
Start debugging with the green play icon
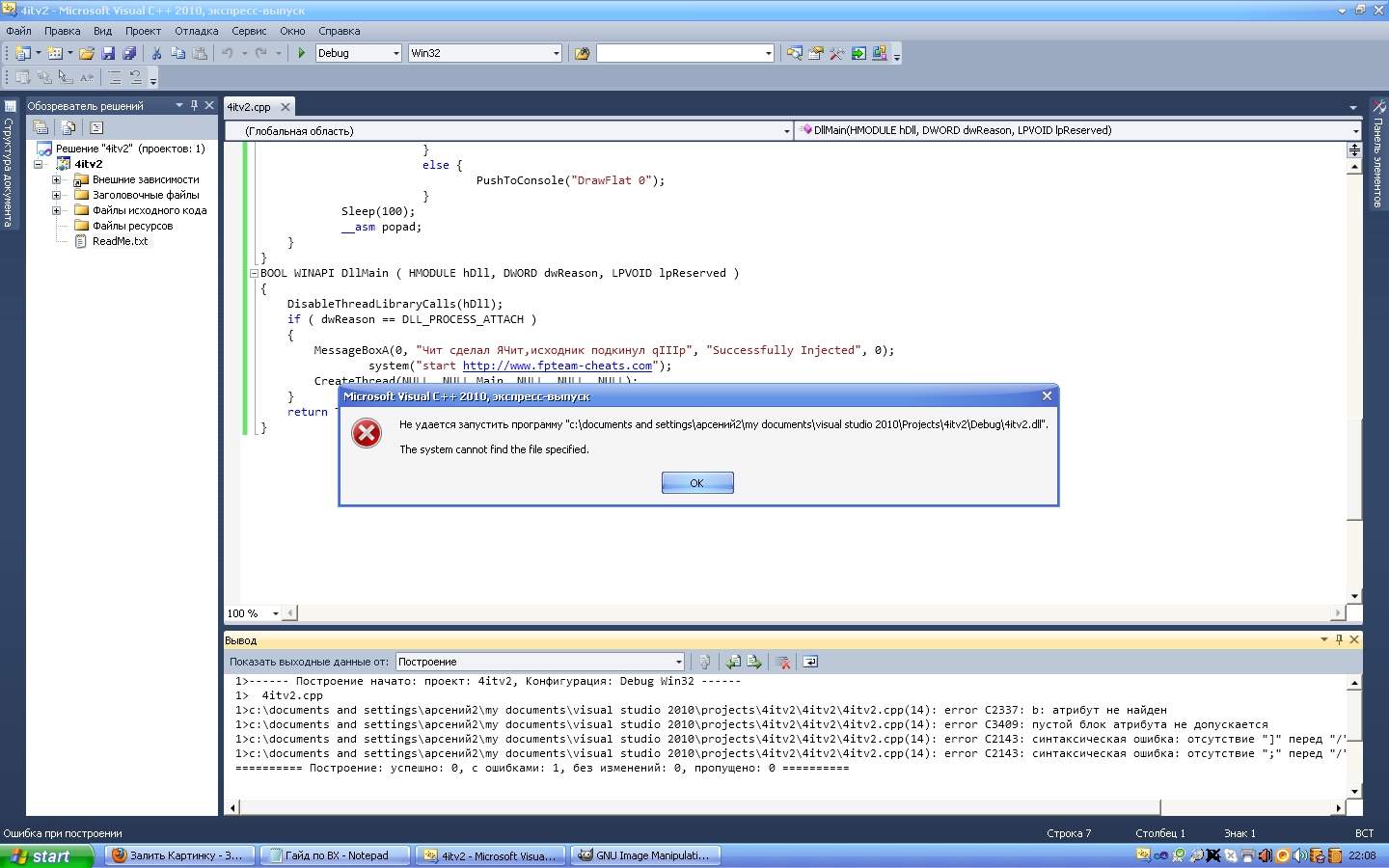[302, 53]
